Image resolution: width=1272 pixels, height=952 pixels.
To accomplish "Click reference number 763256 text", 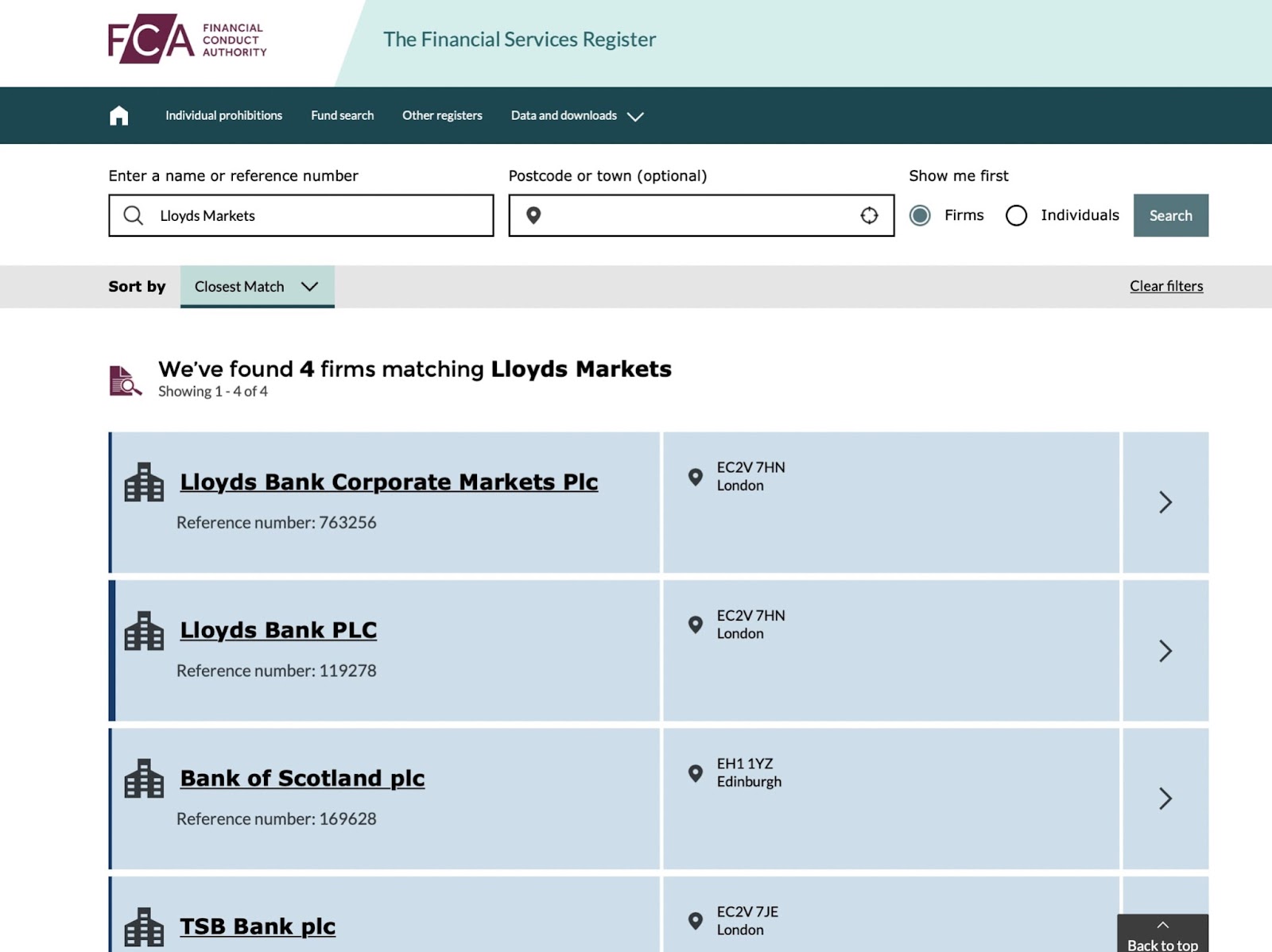I will click(x=277, y=523).
